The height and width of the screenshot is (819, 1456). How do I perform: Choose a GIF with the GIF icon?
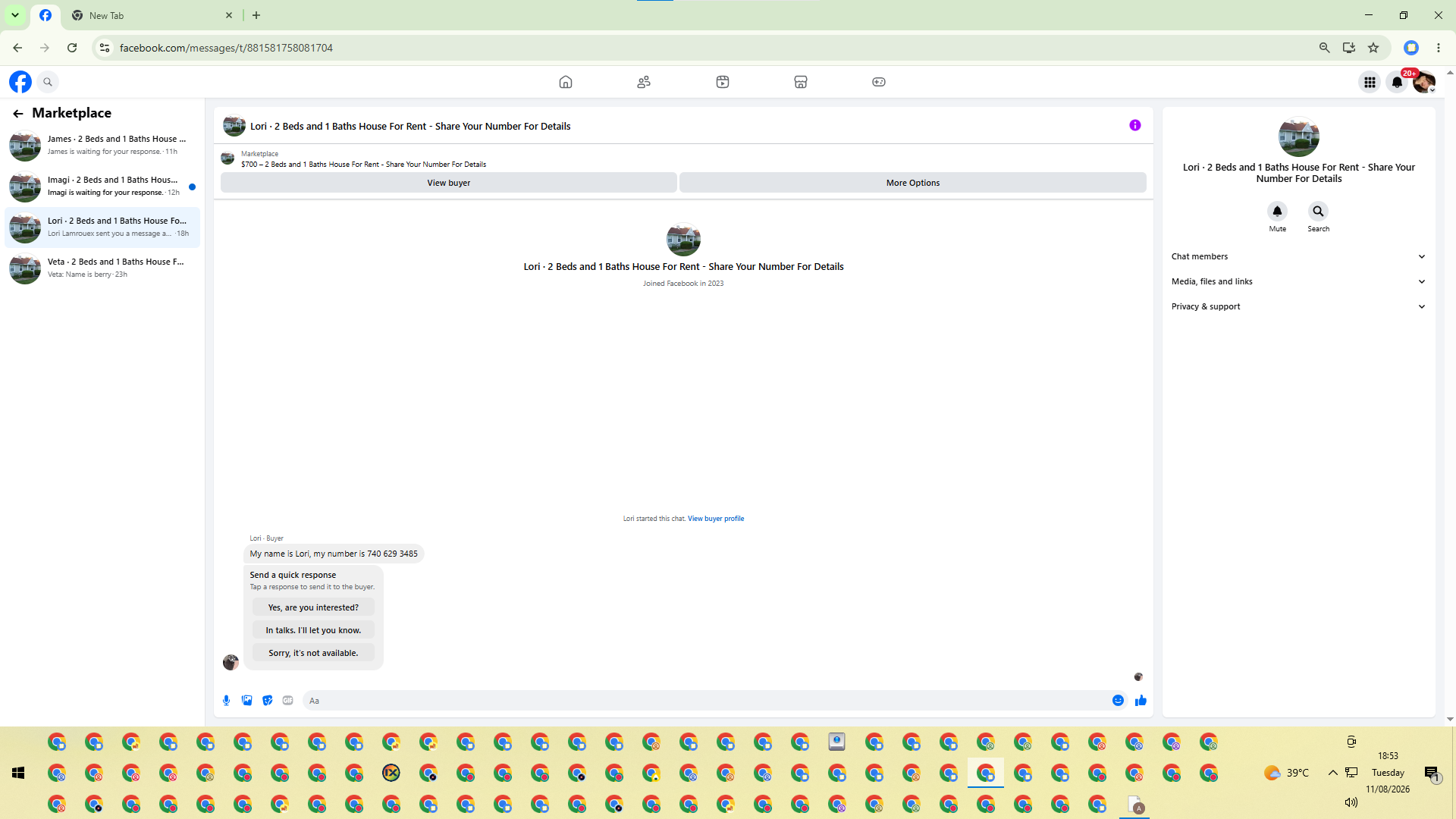pyautogui.click(x=288, y=701)
